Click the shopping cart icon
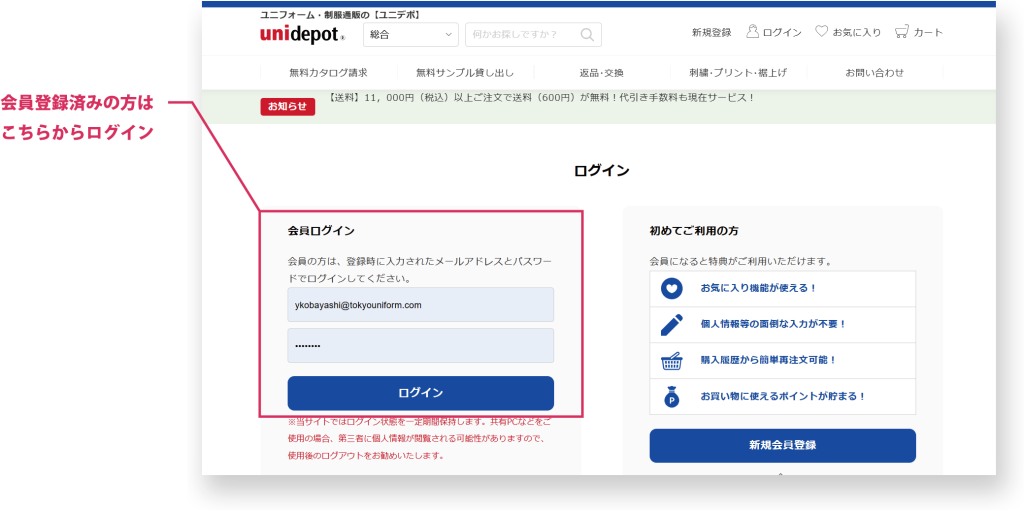The height and width of the screenshot is (510, 1024). pos(901,32)
